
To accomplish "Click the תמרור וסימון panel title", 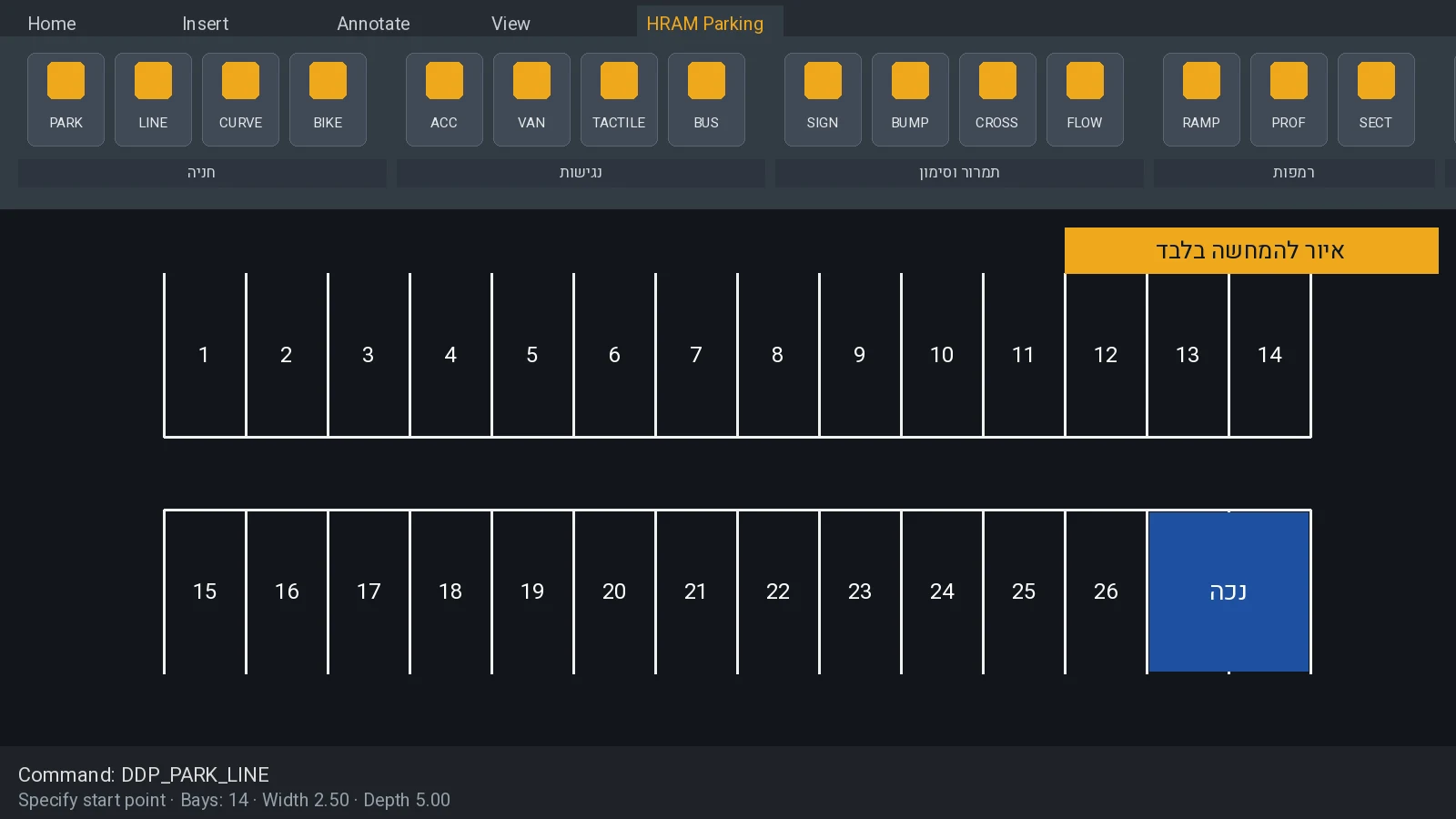I will point(959,173).
